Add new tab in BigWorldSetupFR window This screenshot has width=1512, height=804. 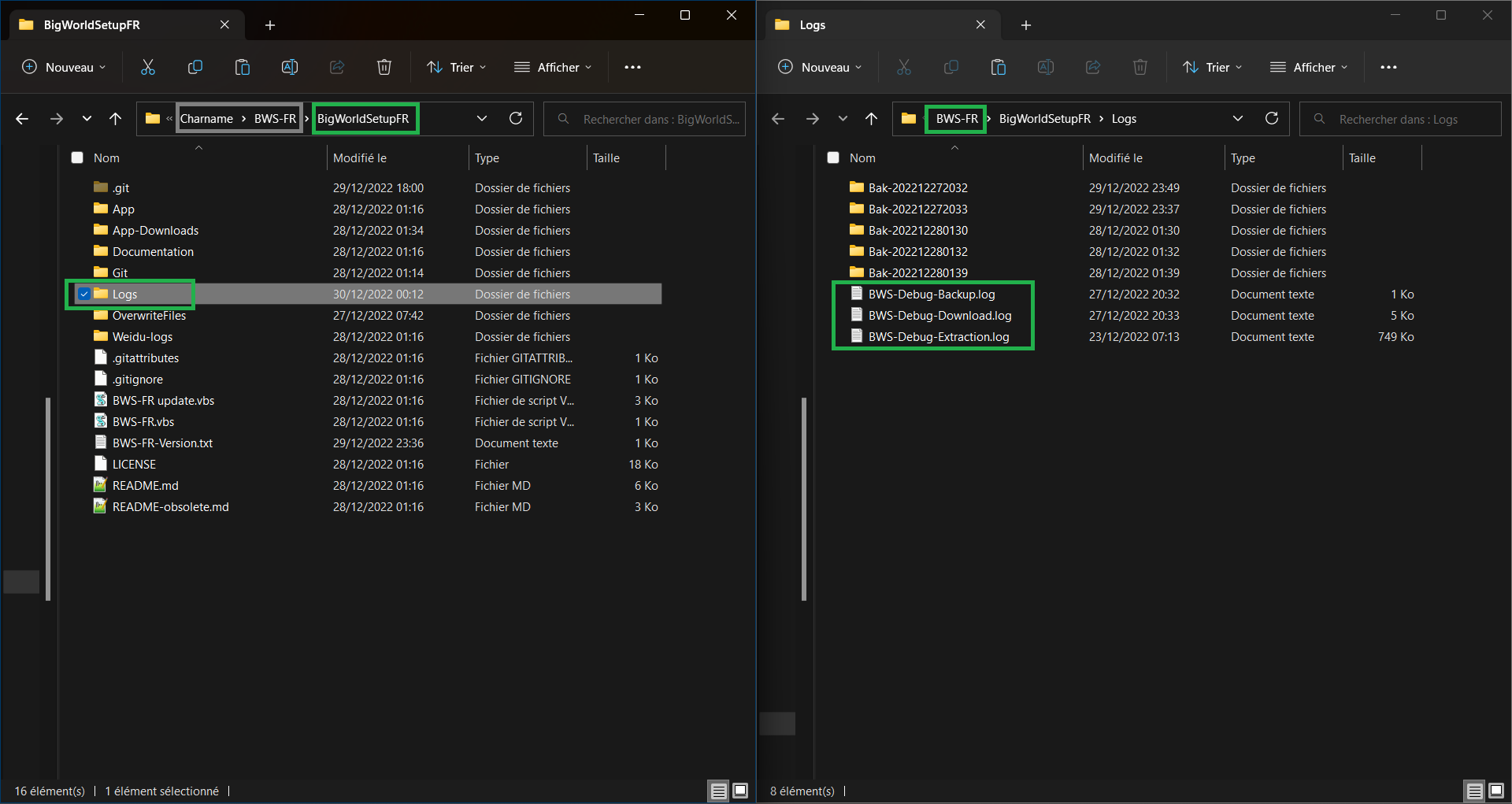click(x=270, y=25)
